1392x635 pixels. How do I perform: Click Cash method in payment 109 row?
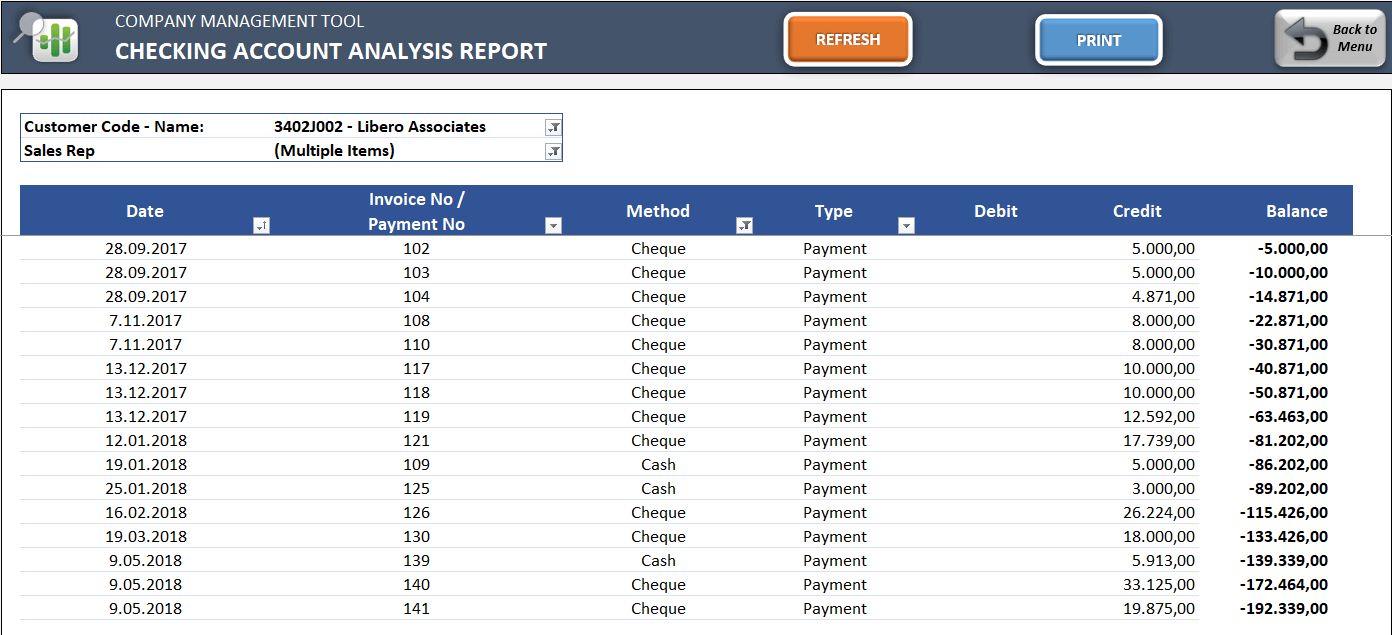[658, 465]
